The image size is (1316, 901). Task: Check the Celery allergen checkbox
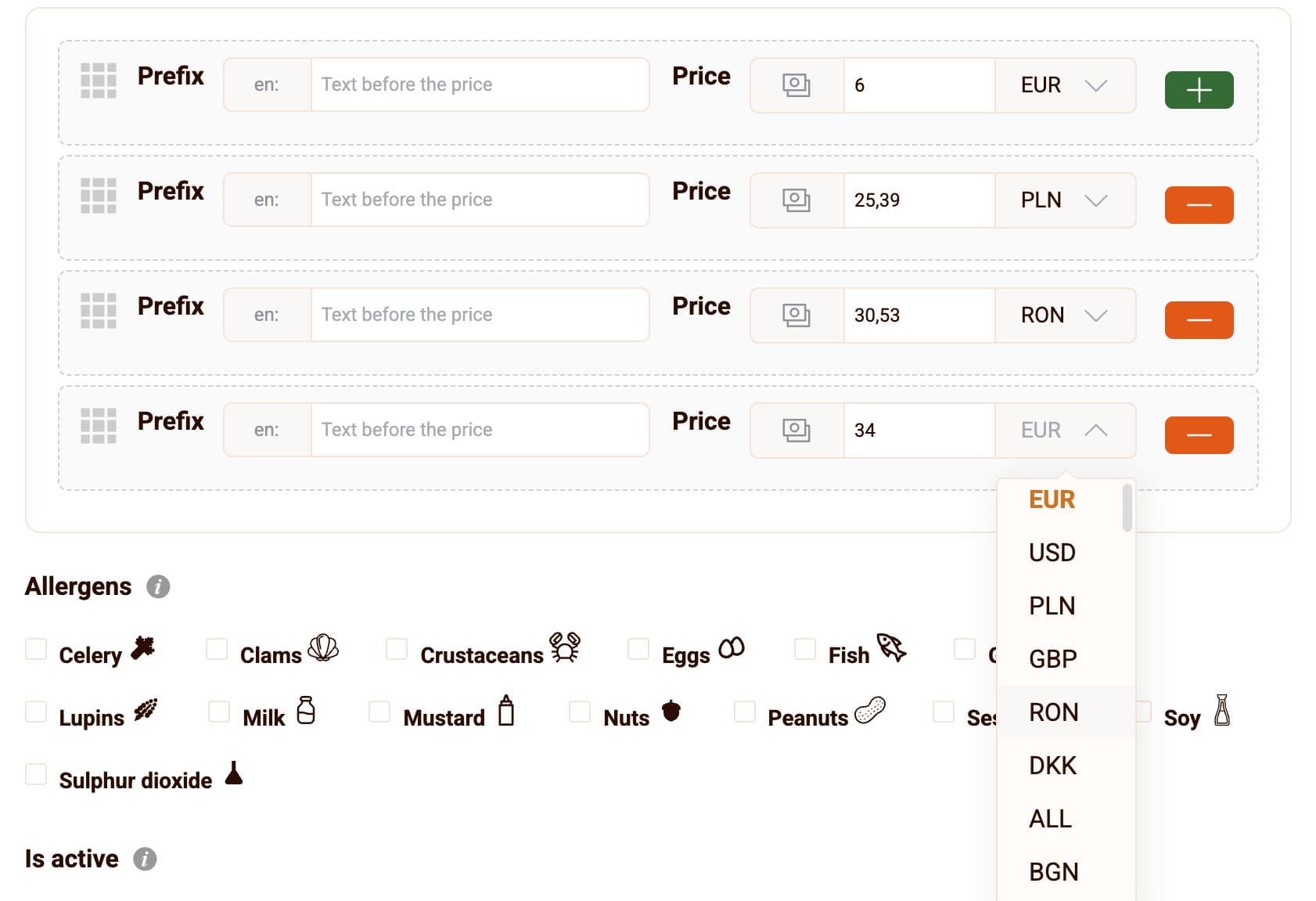click(36, 649)
